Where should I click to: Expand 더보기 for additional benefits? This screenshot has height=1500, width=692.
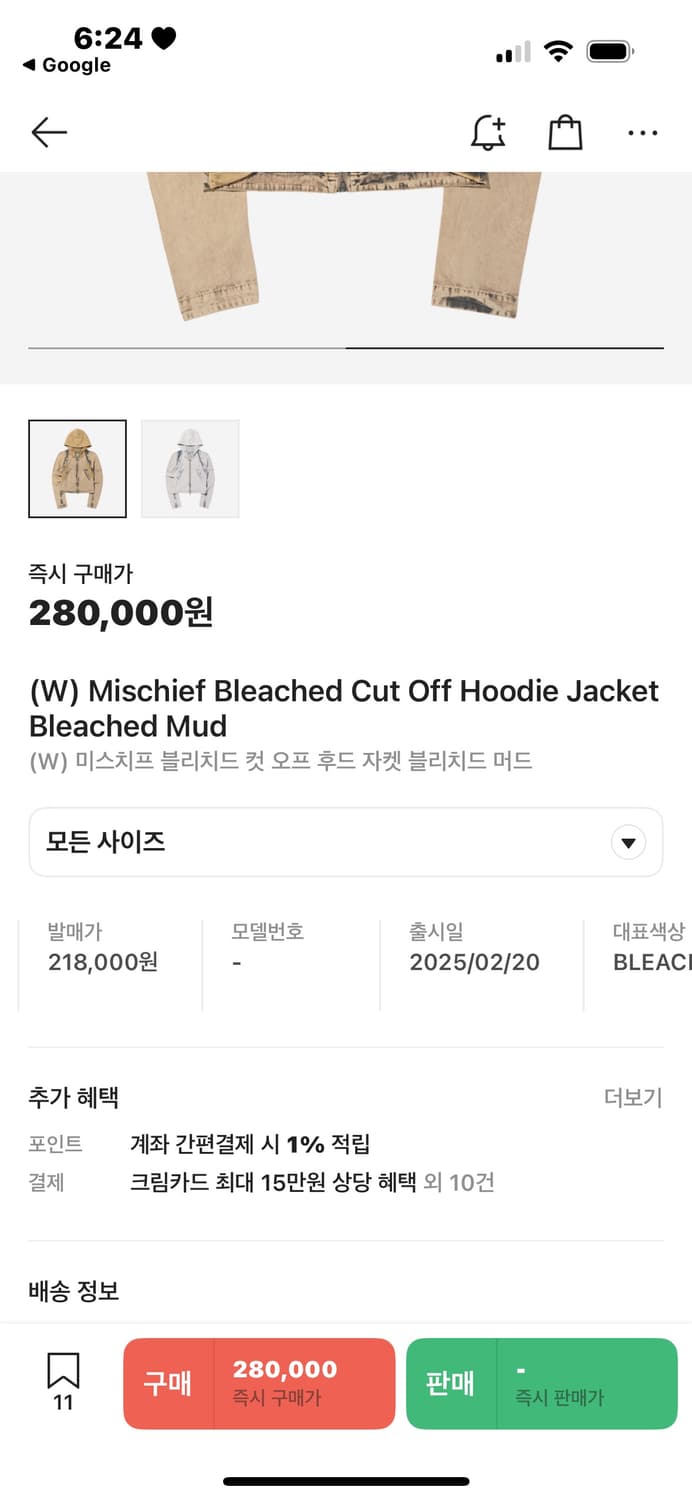click(633, 1097)
